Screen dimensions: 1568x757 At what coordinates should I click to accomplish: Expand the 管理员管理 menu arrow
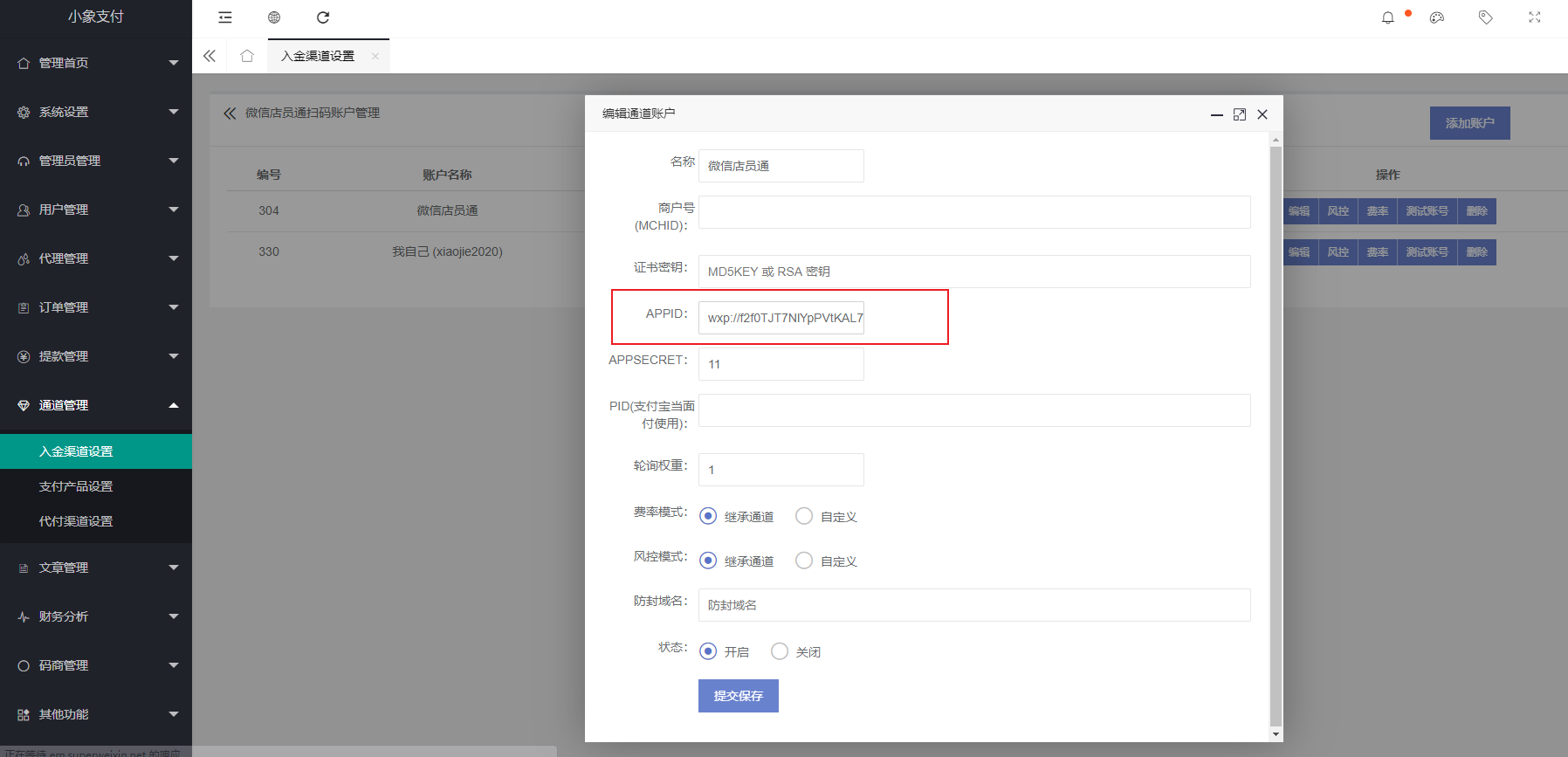pos(174,161)
